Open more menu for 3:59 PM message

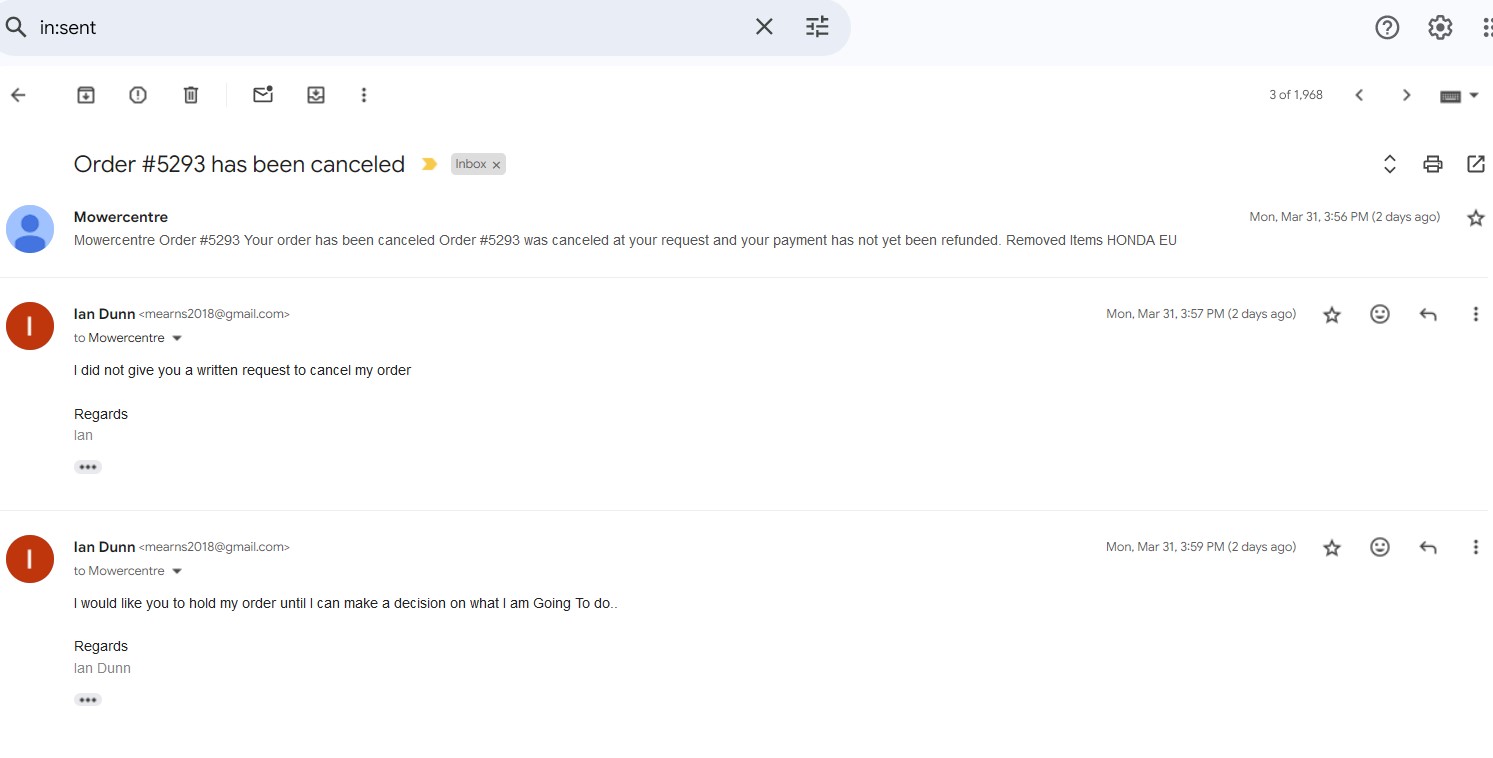[1475, 547]
